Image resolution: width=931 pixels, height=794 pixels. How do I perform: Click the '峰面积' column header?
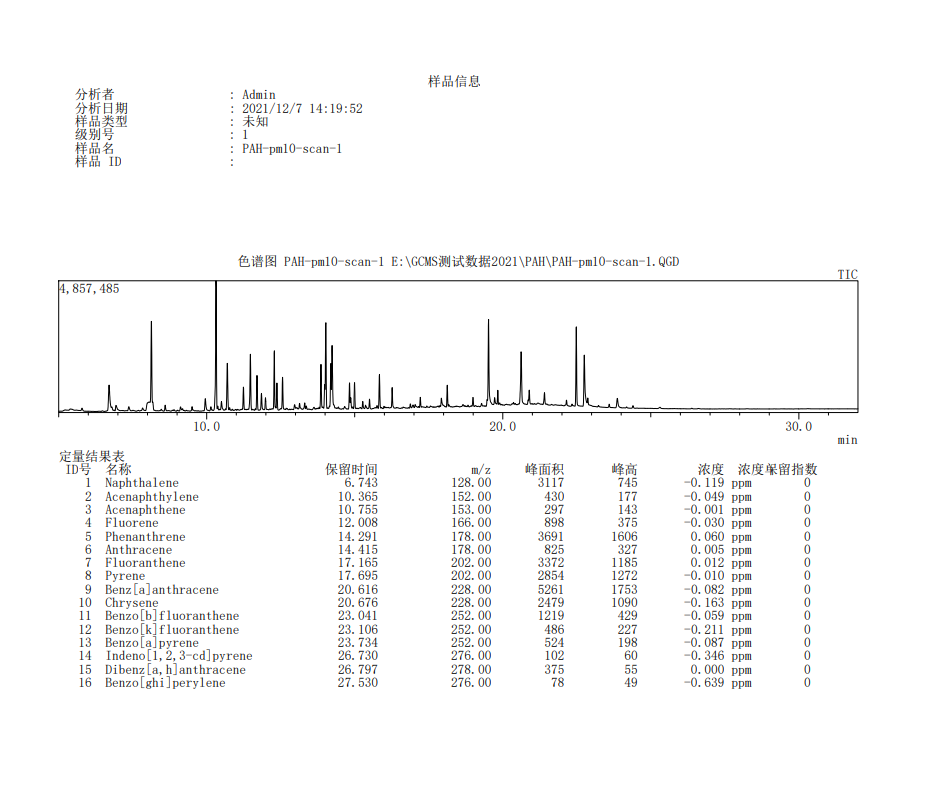pos(544,469)
